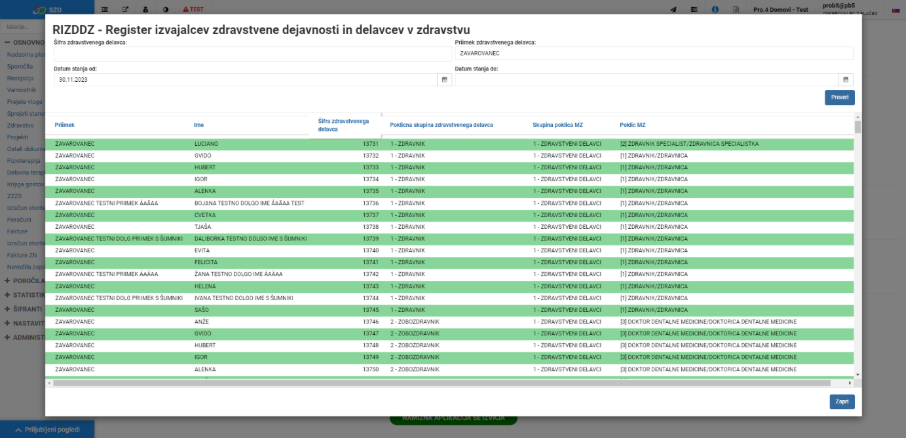The image size is (906, 438).
Task: Sort by Priimek column header
Action: pyautogui.click(x=65, y=125)
